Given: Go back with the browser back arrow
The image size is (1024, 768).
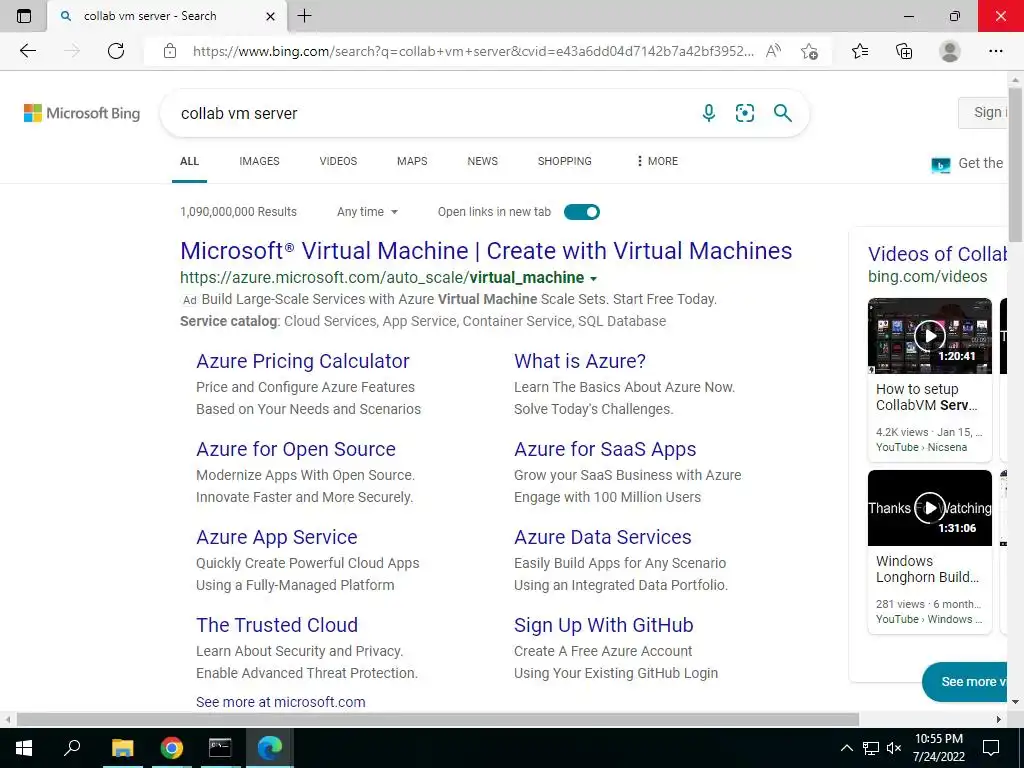Looking at the screenshot, I should [27, 51].
